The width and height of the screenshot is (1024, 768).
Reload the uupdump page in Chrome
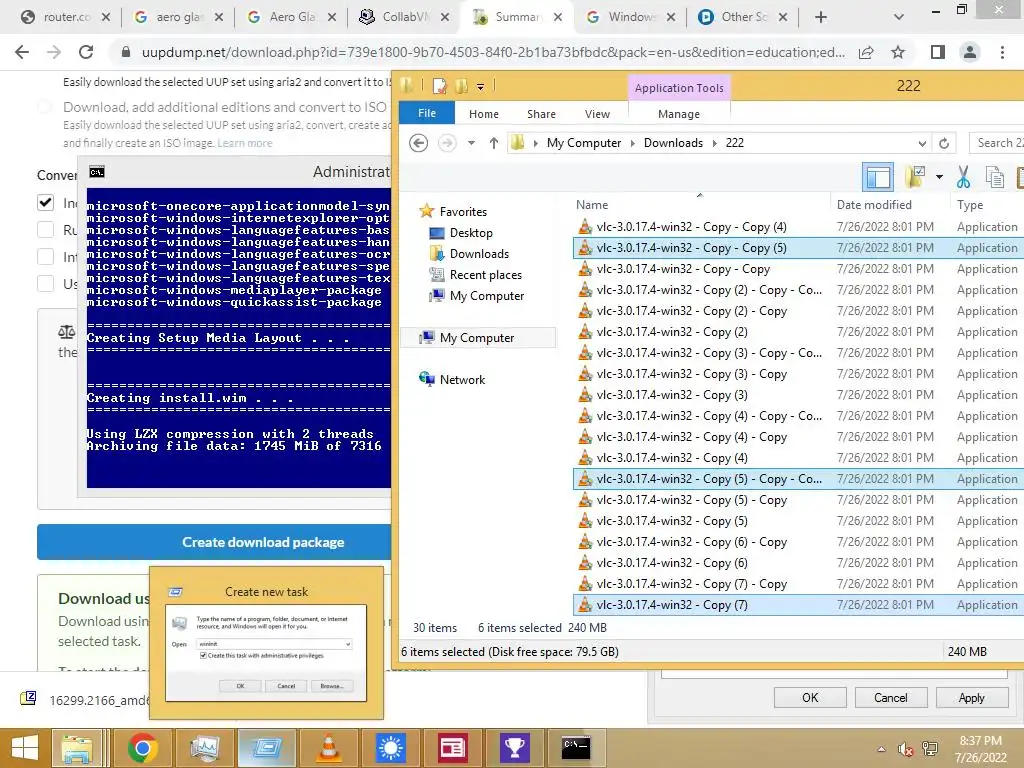point(86,52)
